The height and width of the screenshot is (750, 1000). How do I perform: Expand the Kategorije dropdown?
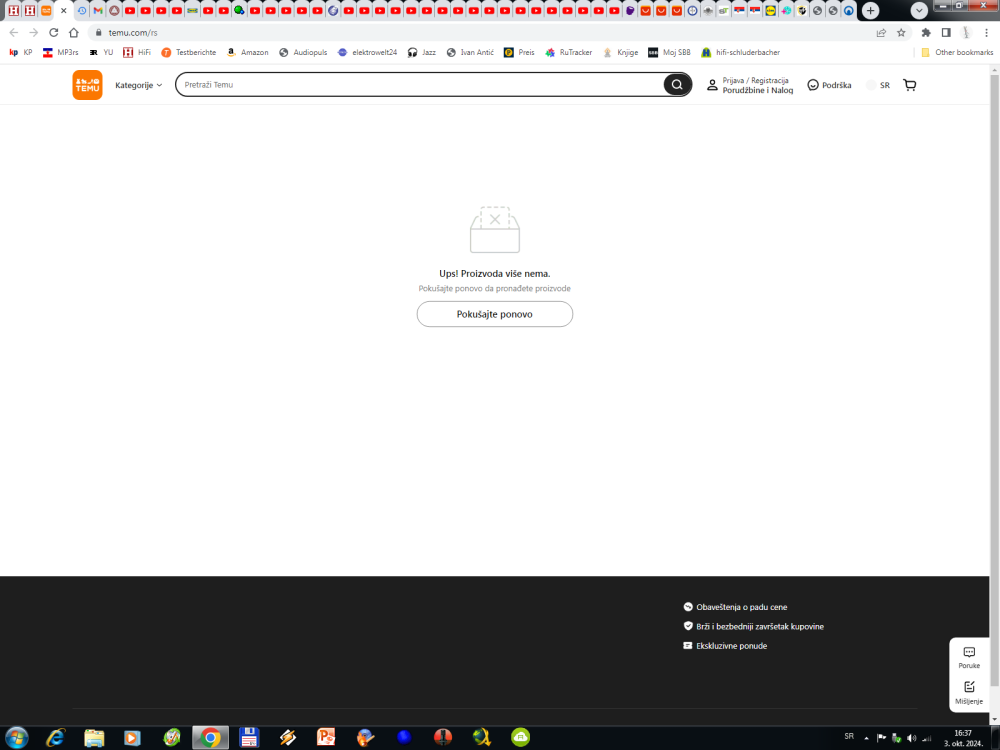(x=138, y=85)
